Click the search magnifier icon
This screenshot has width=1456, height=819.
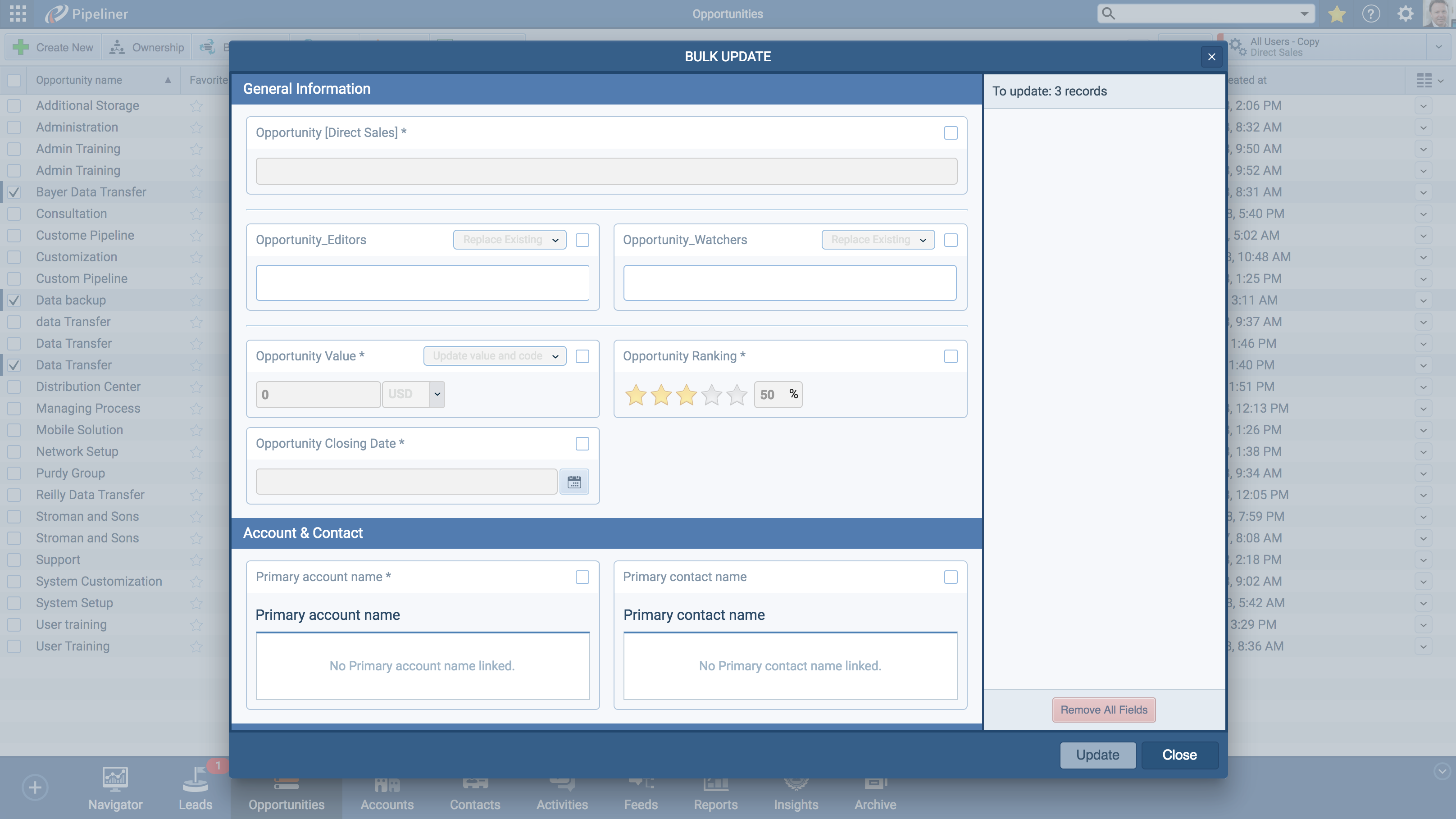[x=1108, y=14]
